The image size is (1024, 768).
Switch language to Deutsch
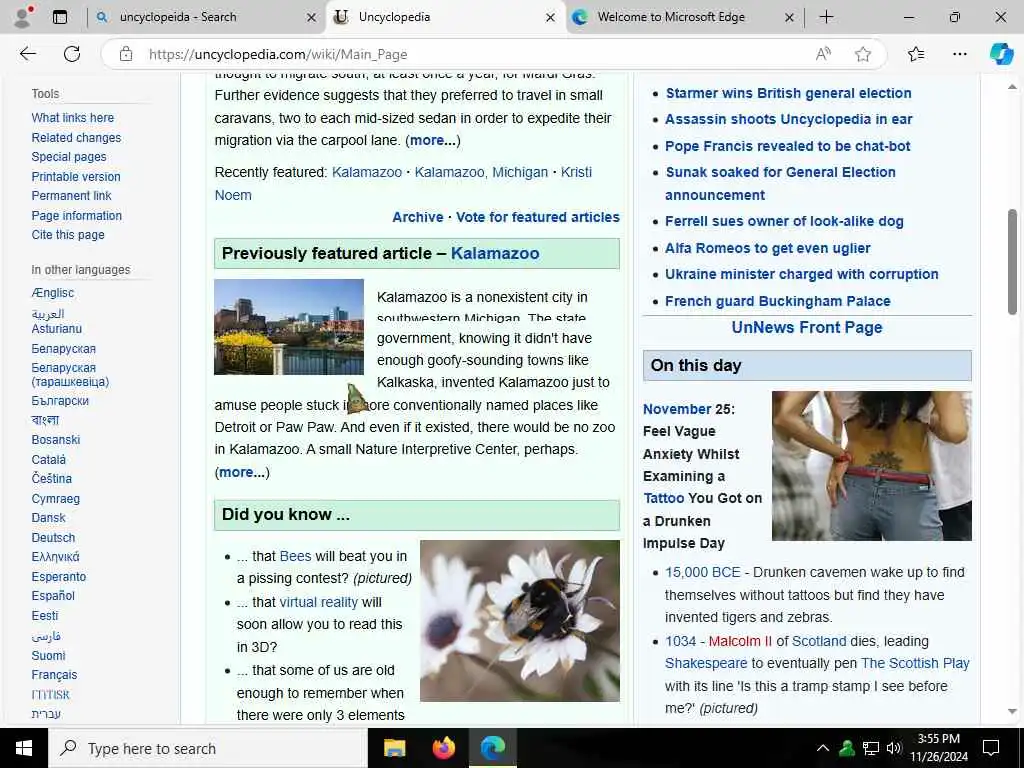point(53,537)
